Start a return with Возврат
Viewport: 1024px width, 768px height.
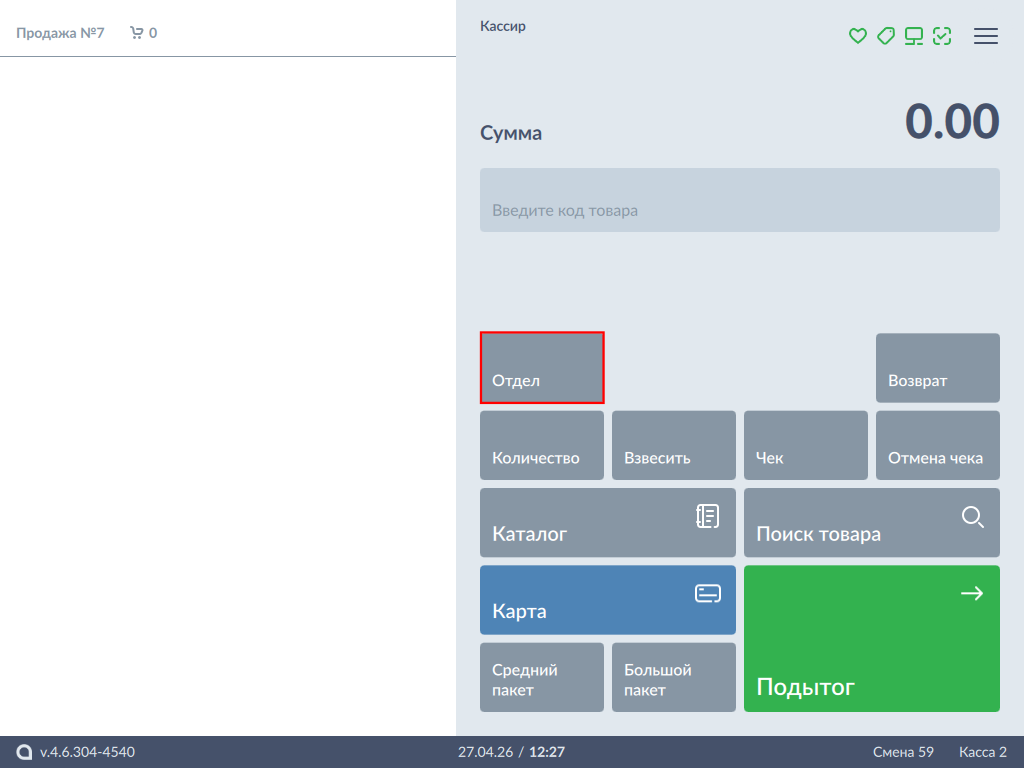pyautogui.click(x=937, y=368)
